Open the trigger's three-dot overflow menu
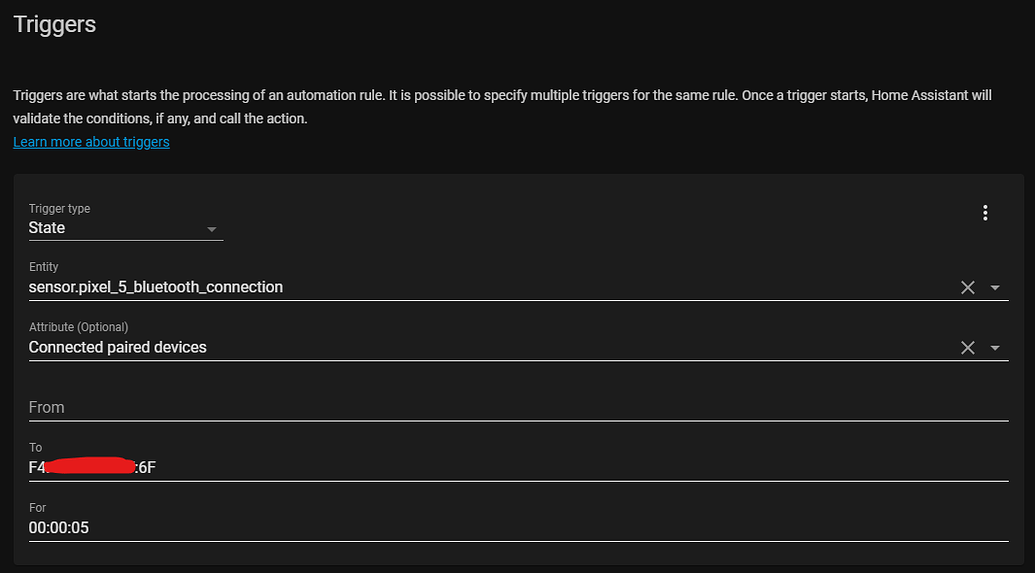This screenshot has height=573, width=1035. click(985, 213)
